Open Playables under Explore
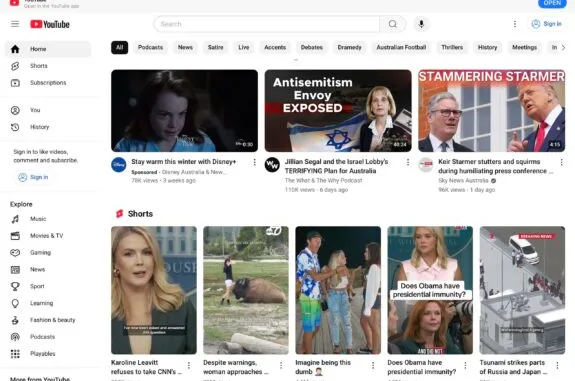The width and height of the screenshot is (575, 381). pos(48,354)
